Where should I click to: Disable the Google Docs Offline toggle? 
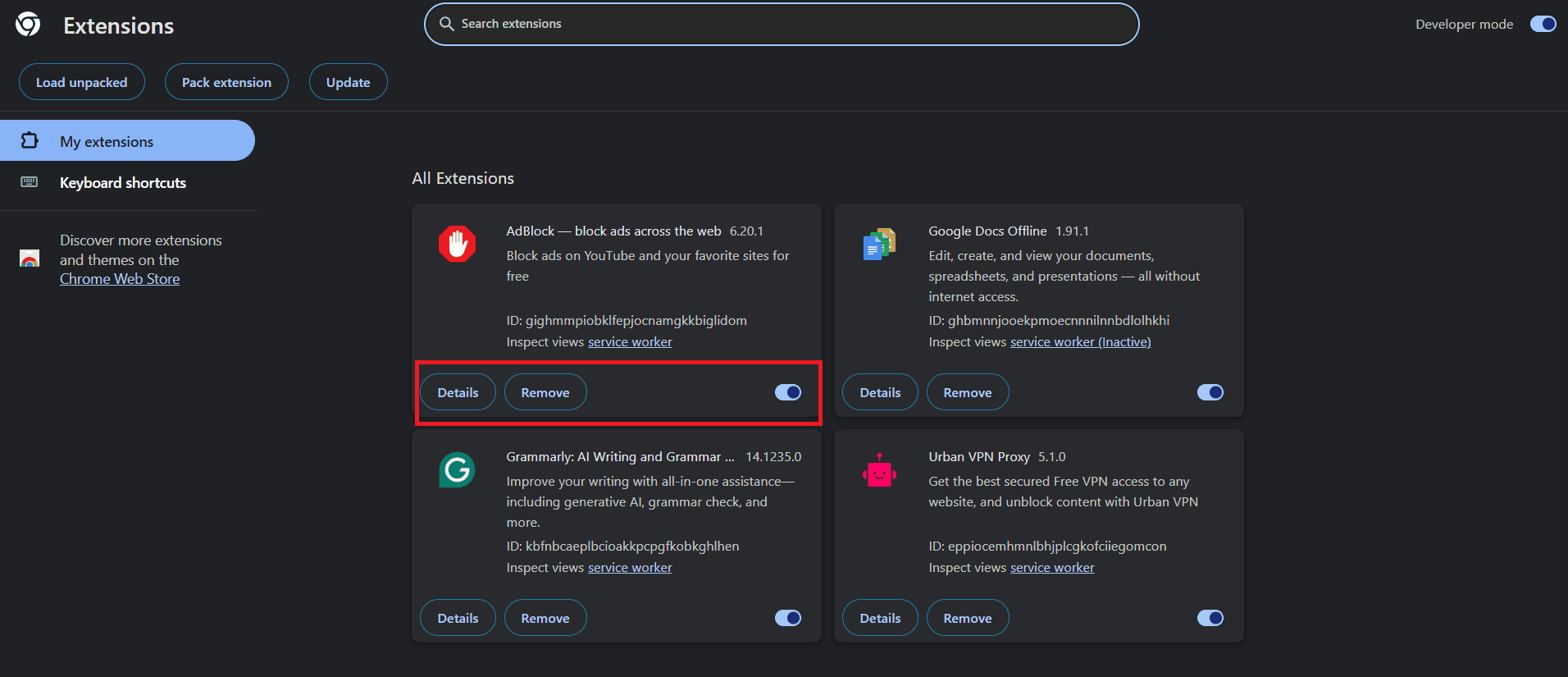(x=1210, y=392)
